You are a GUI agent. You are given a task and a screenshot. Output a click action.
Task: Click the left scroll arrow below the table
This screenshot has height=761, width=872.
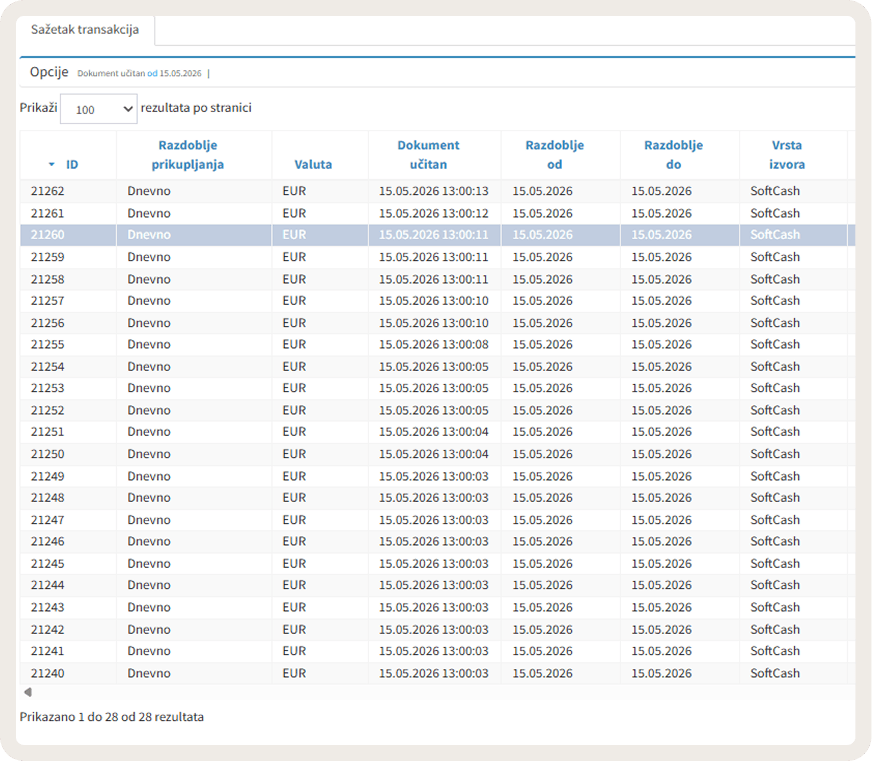(28, 692)
